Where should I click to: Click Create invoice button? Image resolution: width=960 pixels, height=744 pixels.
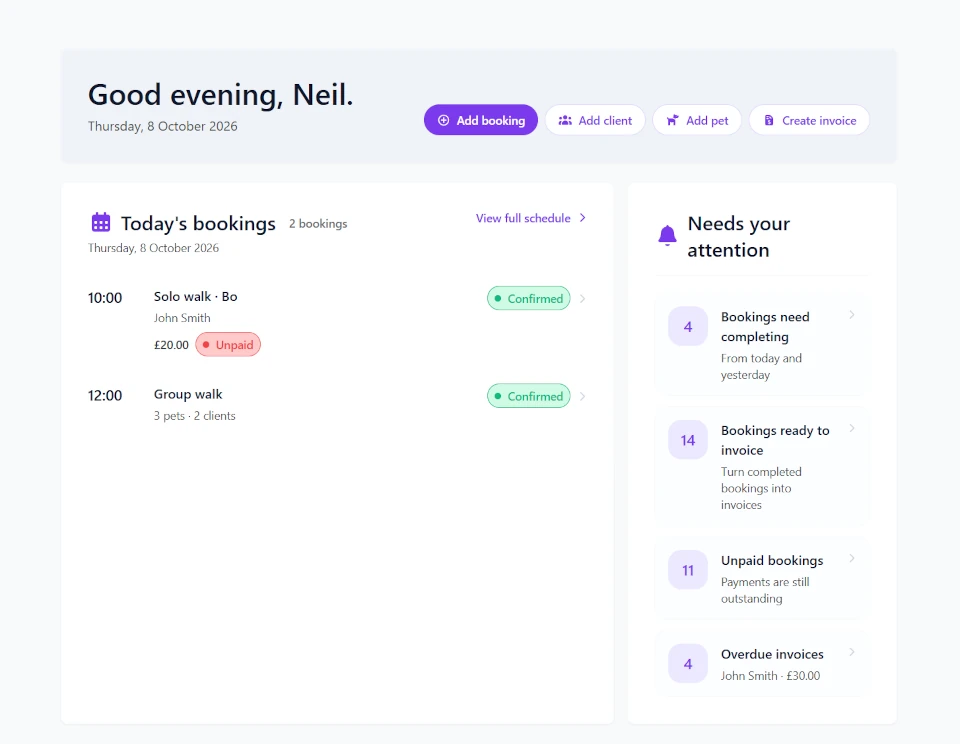coord(809,120)
